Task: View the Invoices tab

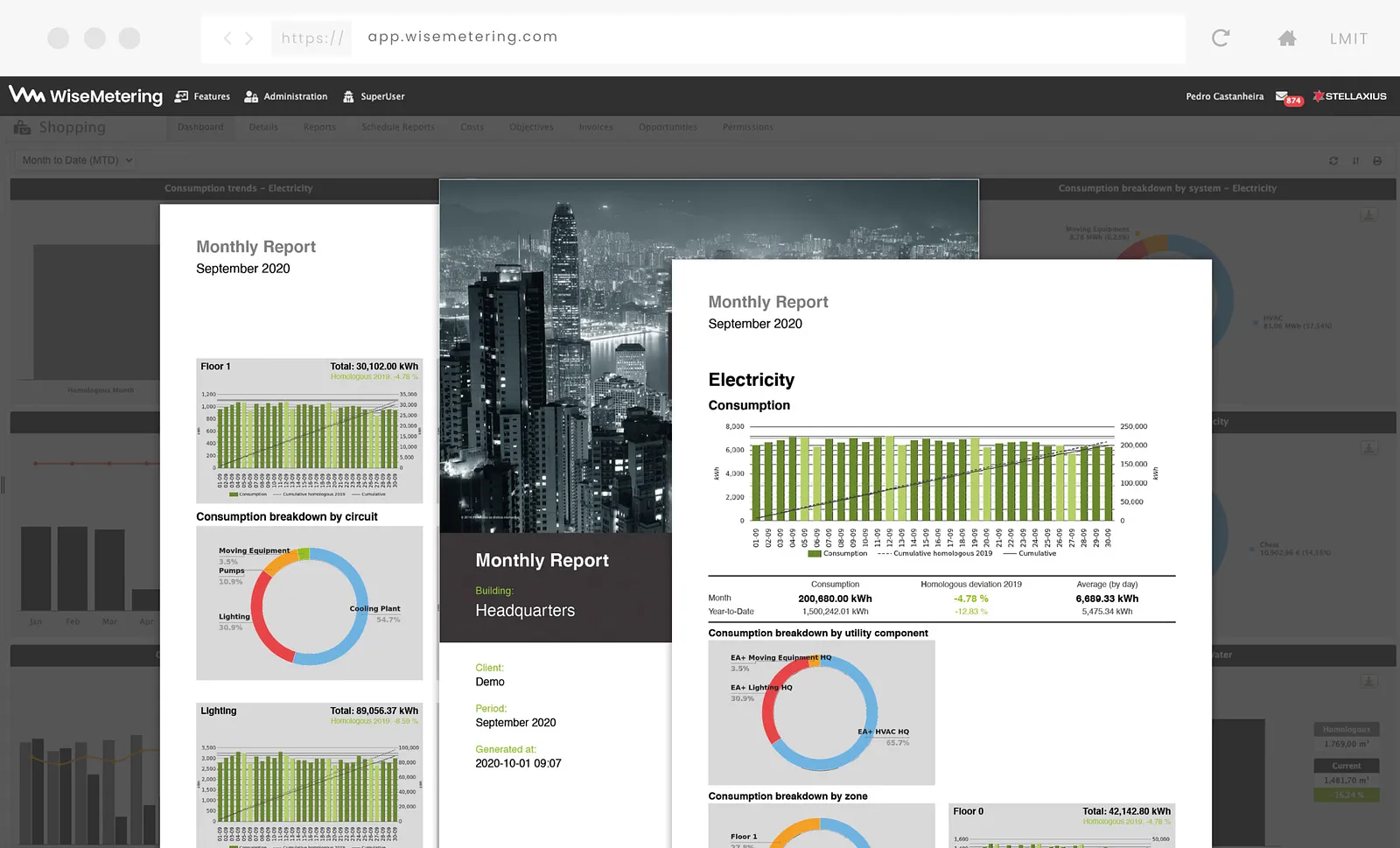Action: coord(596,128)
